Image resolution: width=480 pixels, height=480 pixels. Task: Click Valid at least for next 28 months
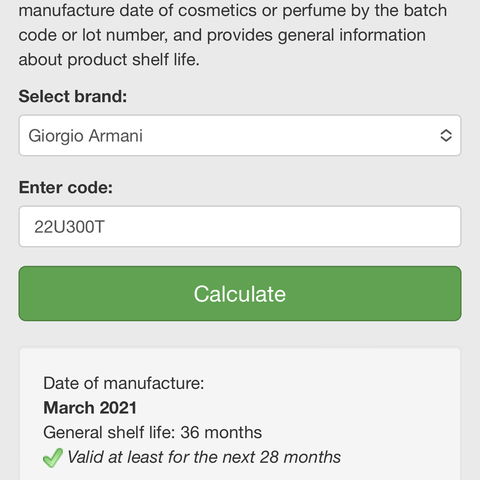point(204,457)
